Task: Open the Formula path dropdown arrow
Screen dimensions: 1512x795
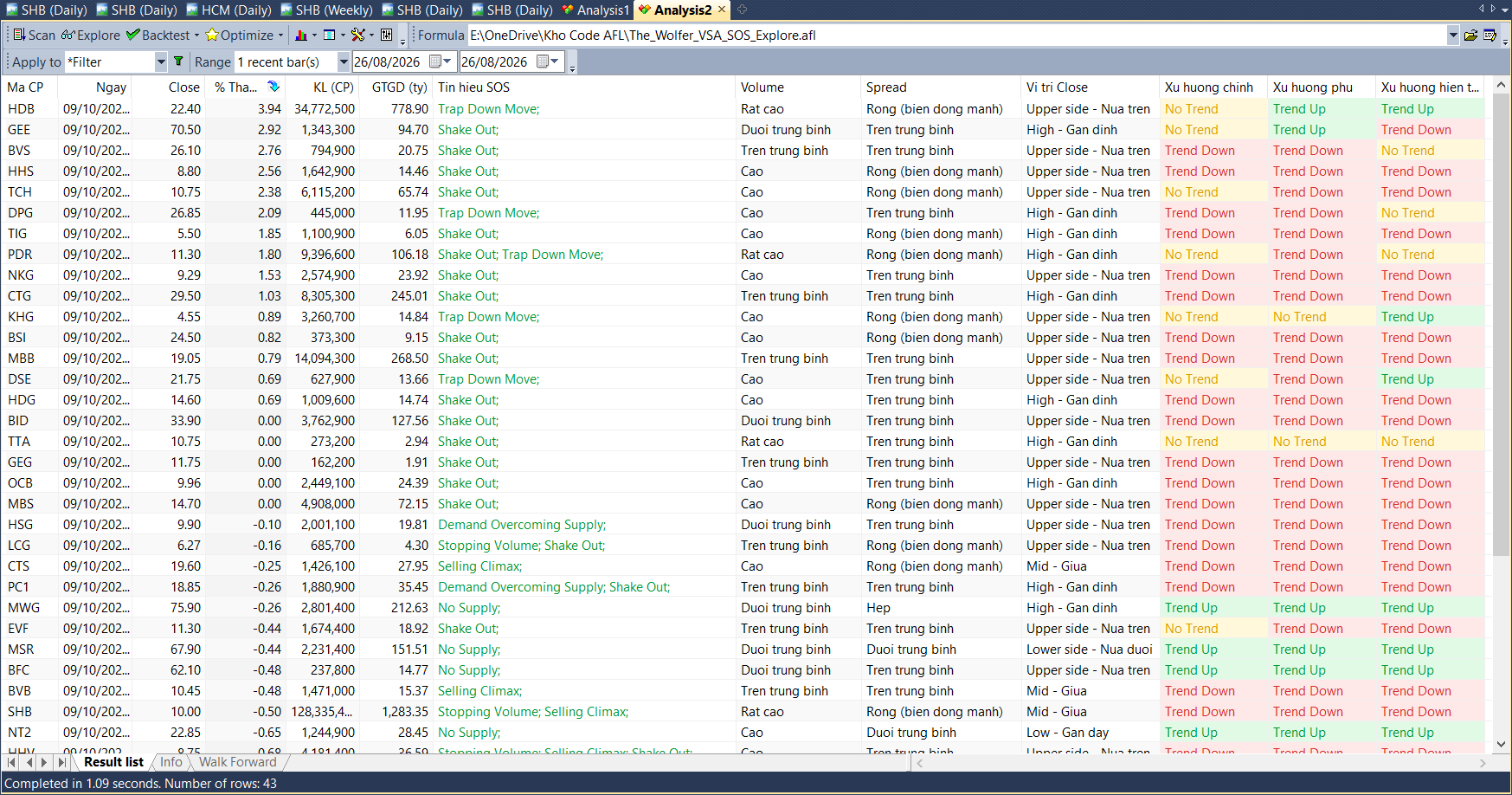Action: pos(1452,36)
